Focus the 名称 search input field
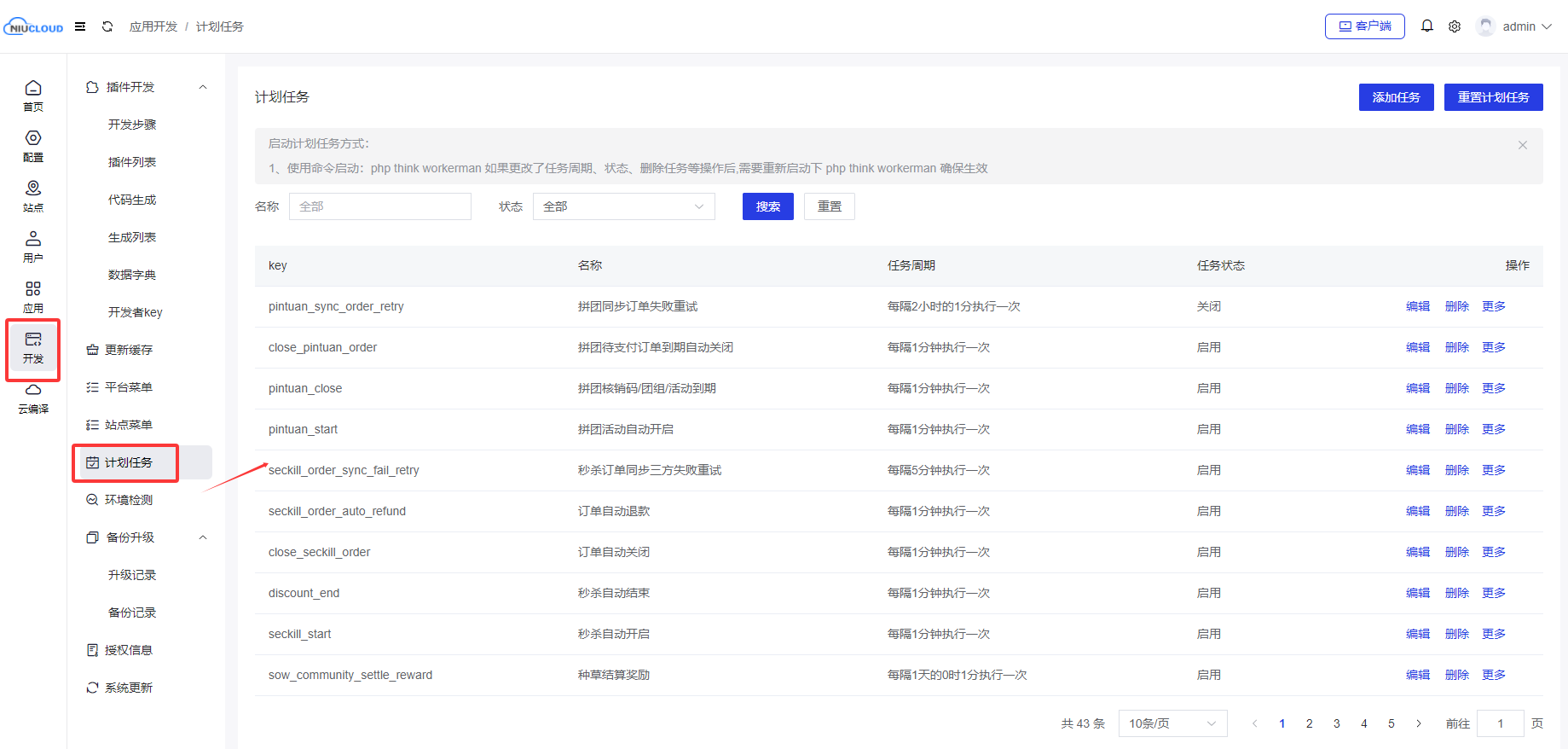Viewport: 1568px width, 749px height. 379,206
